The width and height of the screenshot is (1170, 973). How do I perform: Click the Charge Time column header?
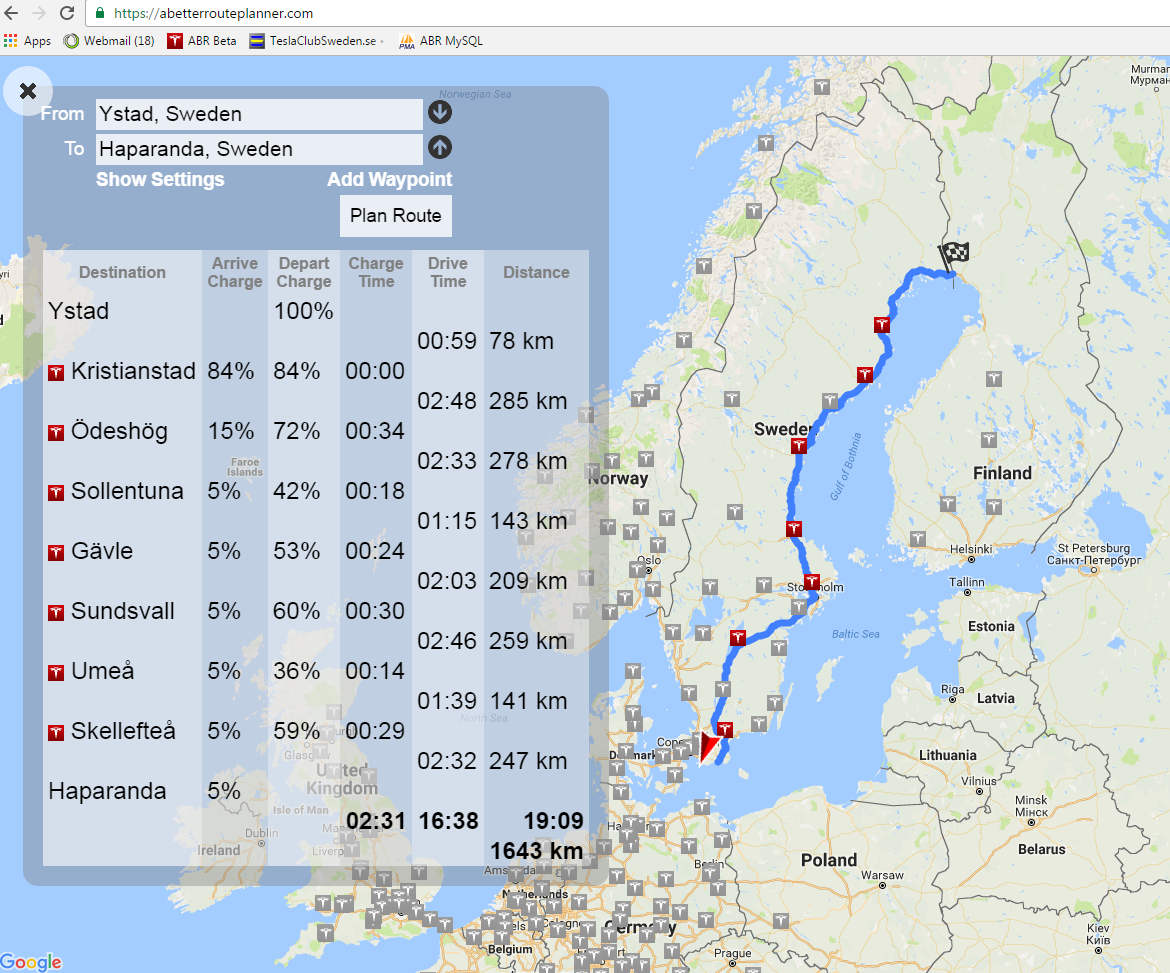tap(376, 272)
